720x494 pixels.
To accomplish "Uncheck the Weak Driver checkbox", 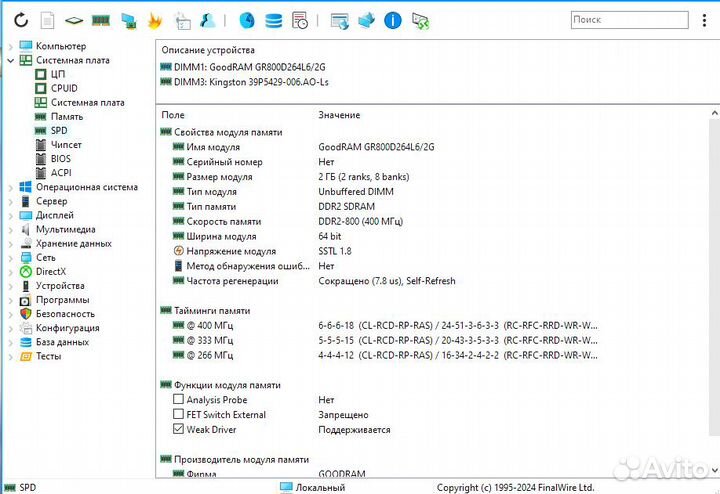I will click(178, 430).
